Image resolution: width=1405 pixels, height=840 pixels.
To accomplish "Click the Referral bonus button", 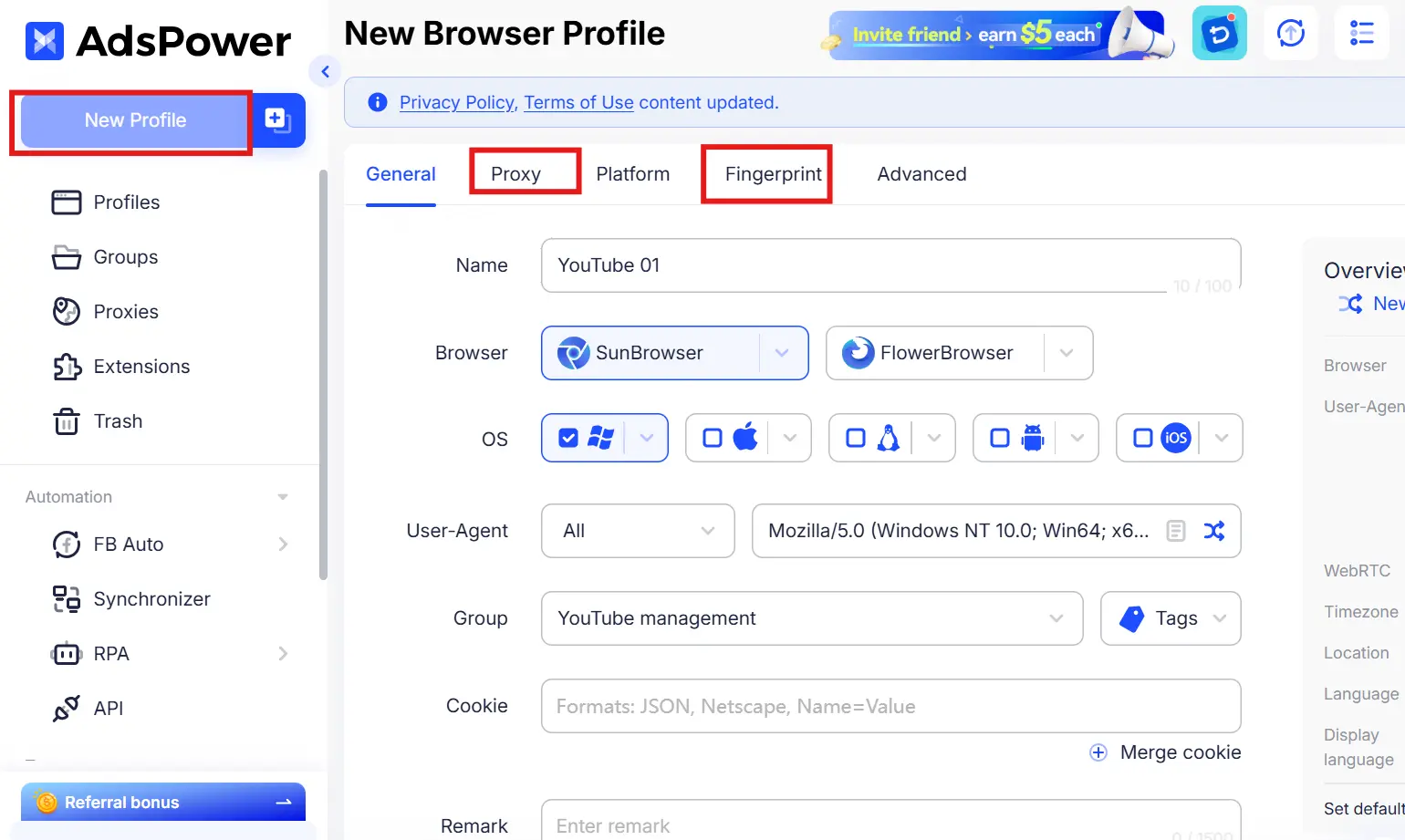I will click(163, 803).
